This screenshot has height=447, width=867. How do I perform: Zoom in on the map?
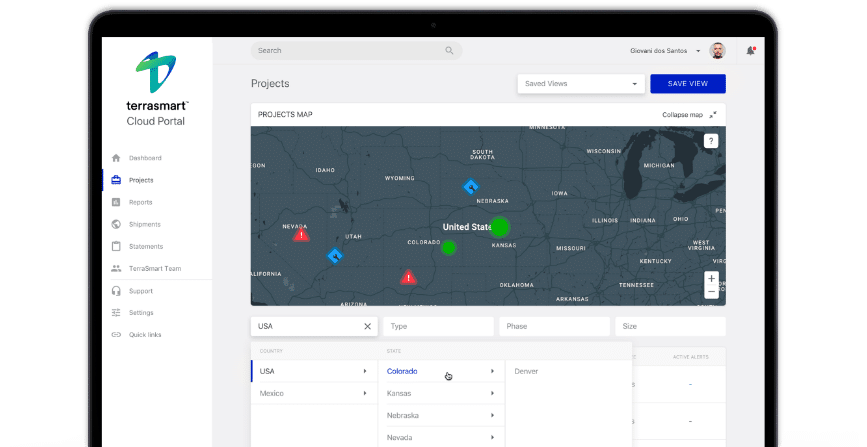[x=711, y=278]
